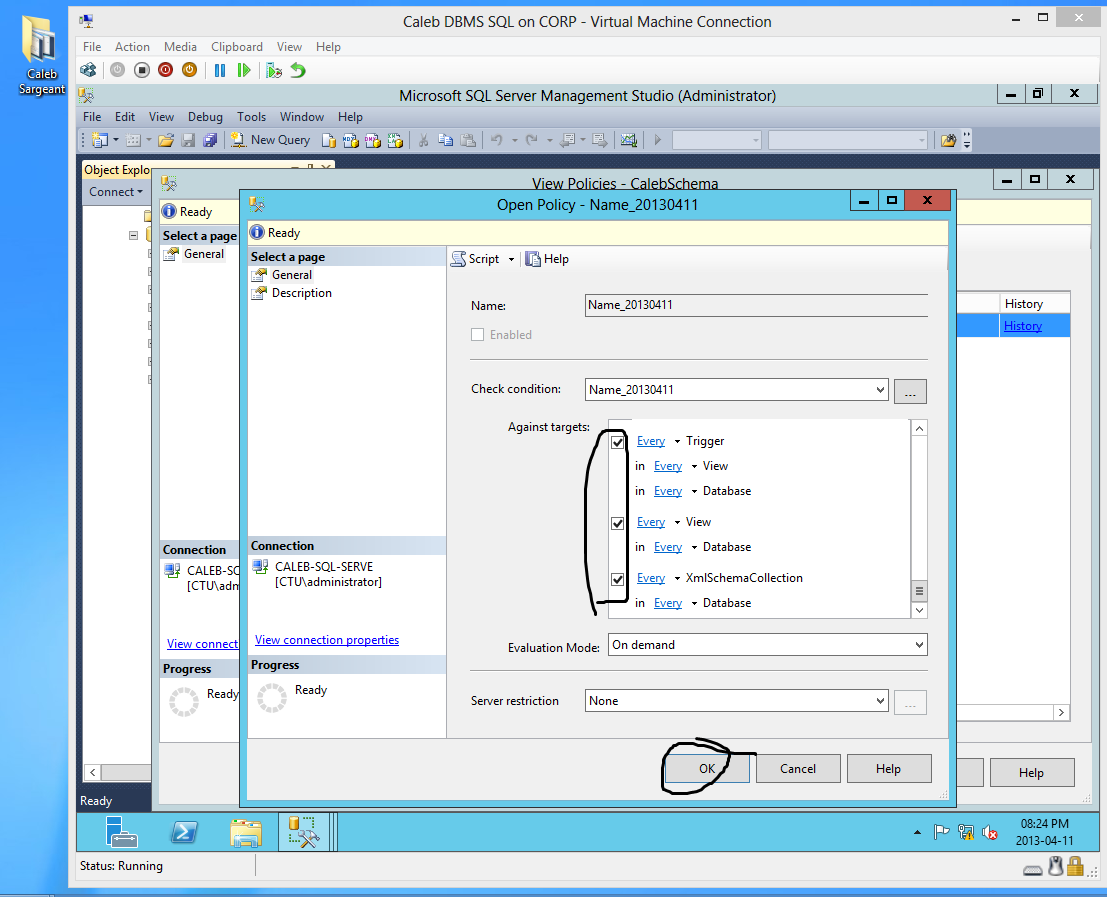The height and width of the screenshot is (897, 1107).
Task: Click the green Reset VM play icon
Action: pos(244,70)
